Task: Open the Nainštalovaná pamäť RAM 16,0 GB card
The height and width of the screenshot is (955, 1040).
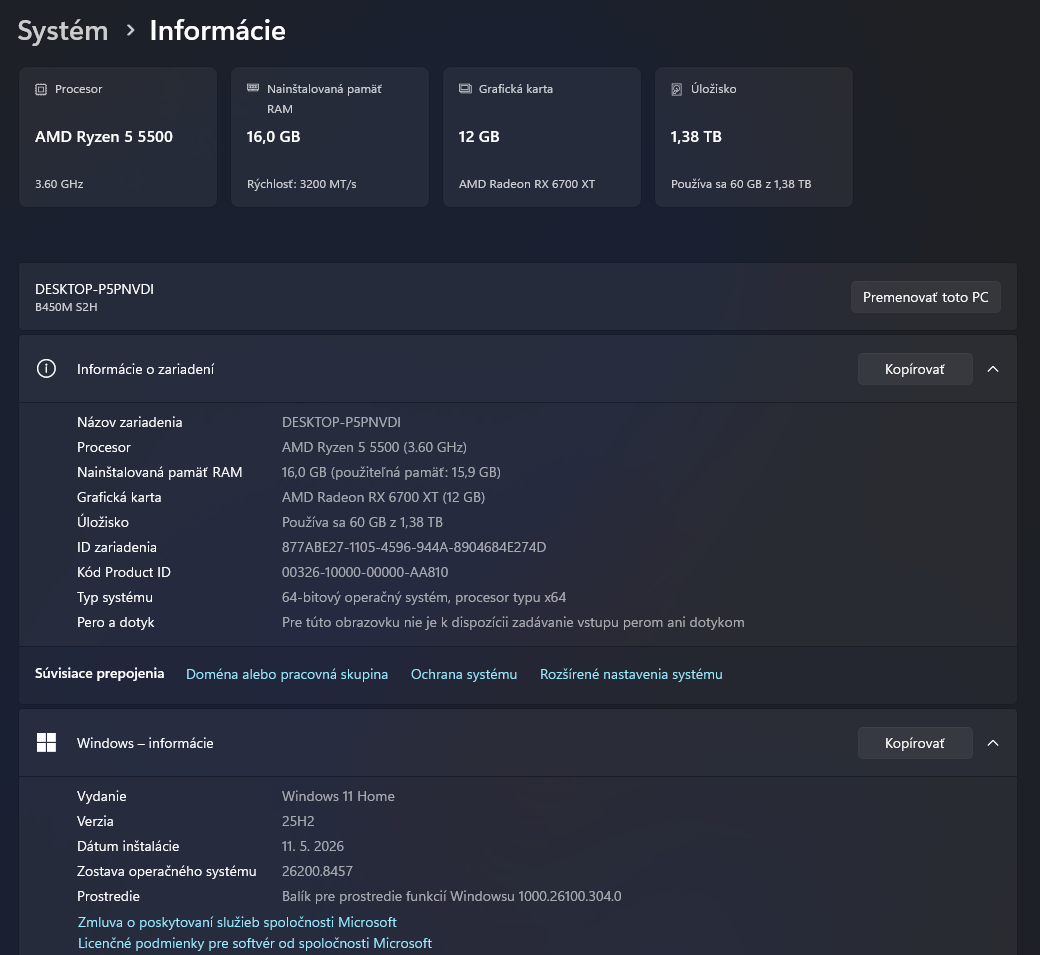Action: pos(330,137)
